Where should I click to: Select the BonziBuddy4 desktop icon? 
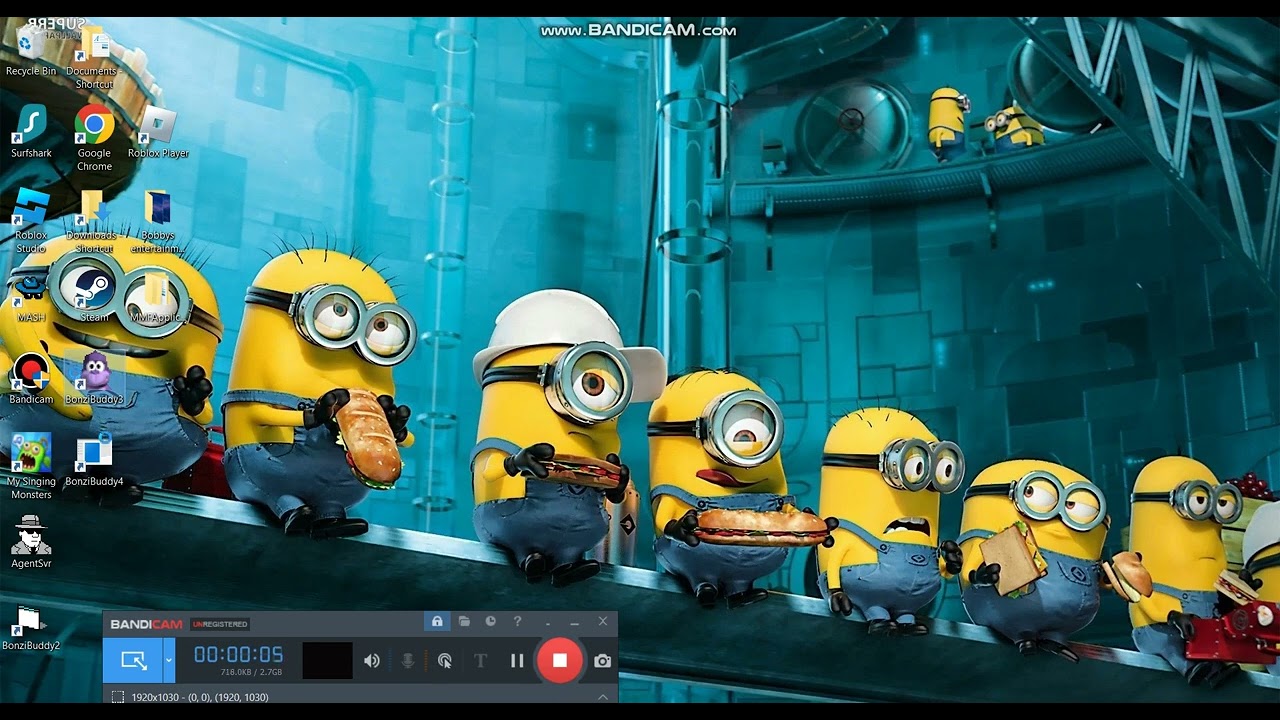click(x=94, y=459)
